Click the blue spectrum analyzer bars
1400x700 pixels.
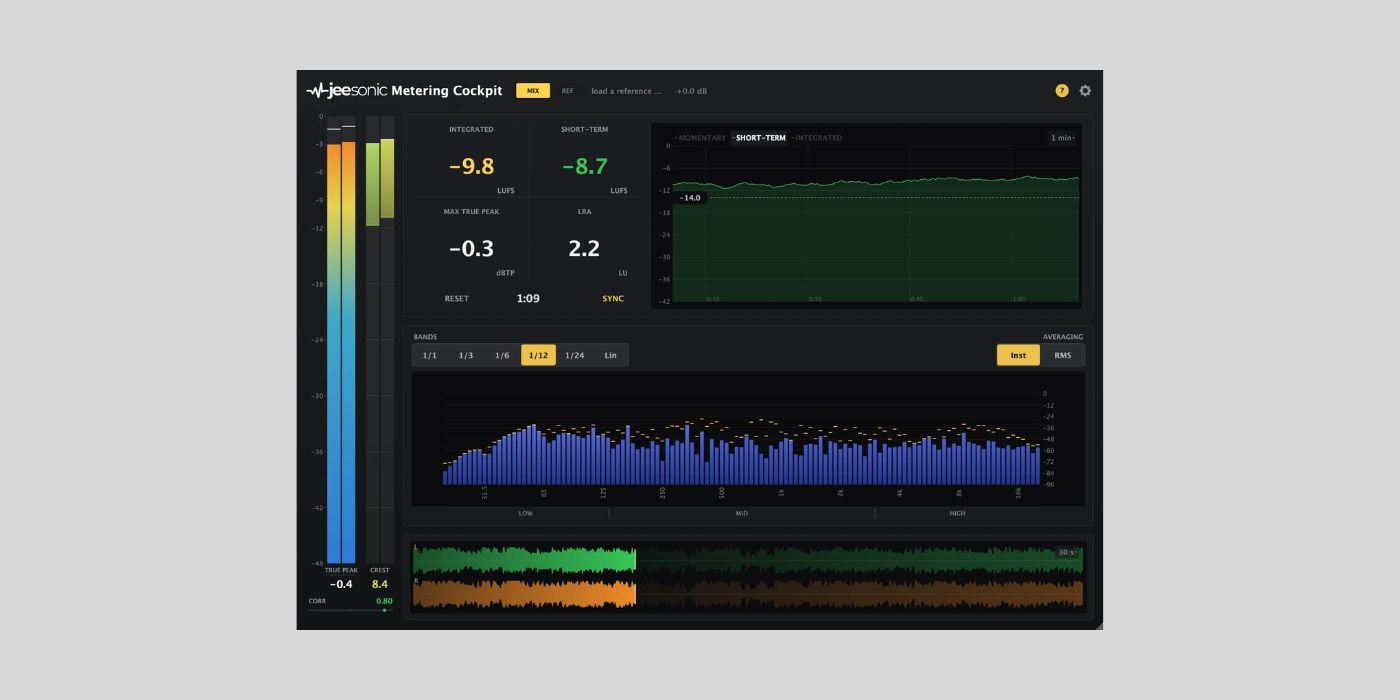click(x=741, y=456)
